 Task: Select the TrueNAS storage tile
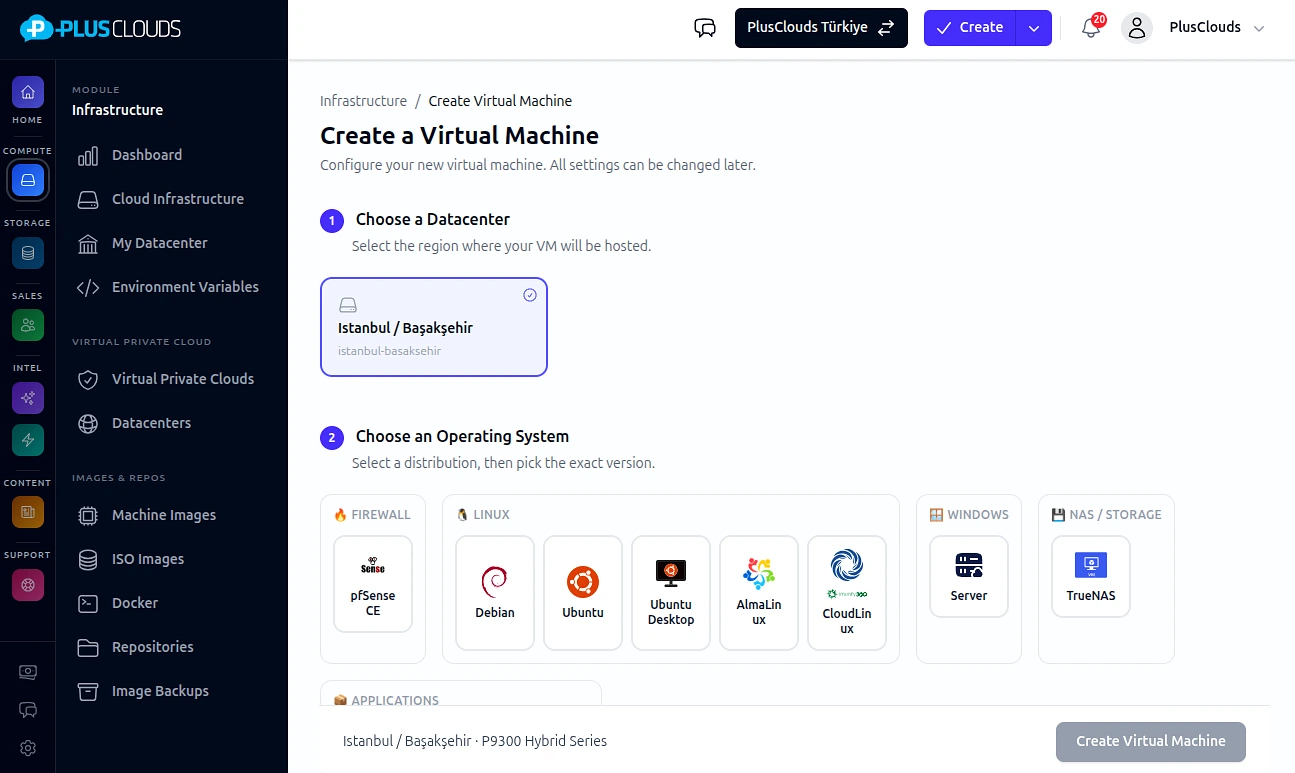tap(1091, 576)
